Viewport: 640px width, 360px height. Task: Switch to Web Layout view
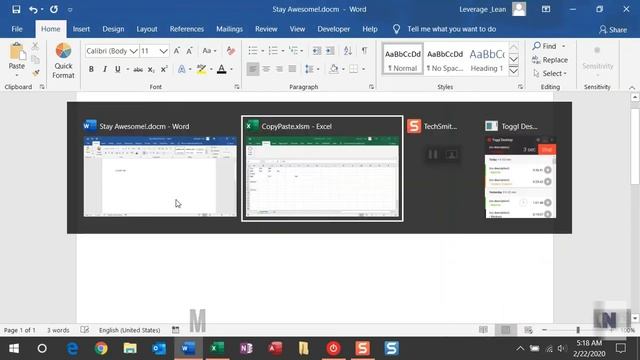528,330
